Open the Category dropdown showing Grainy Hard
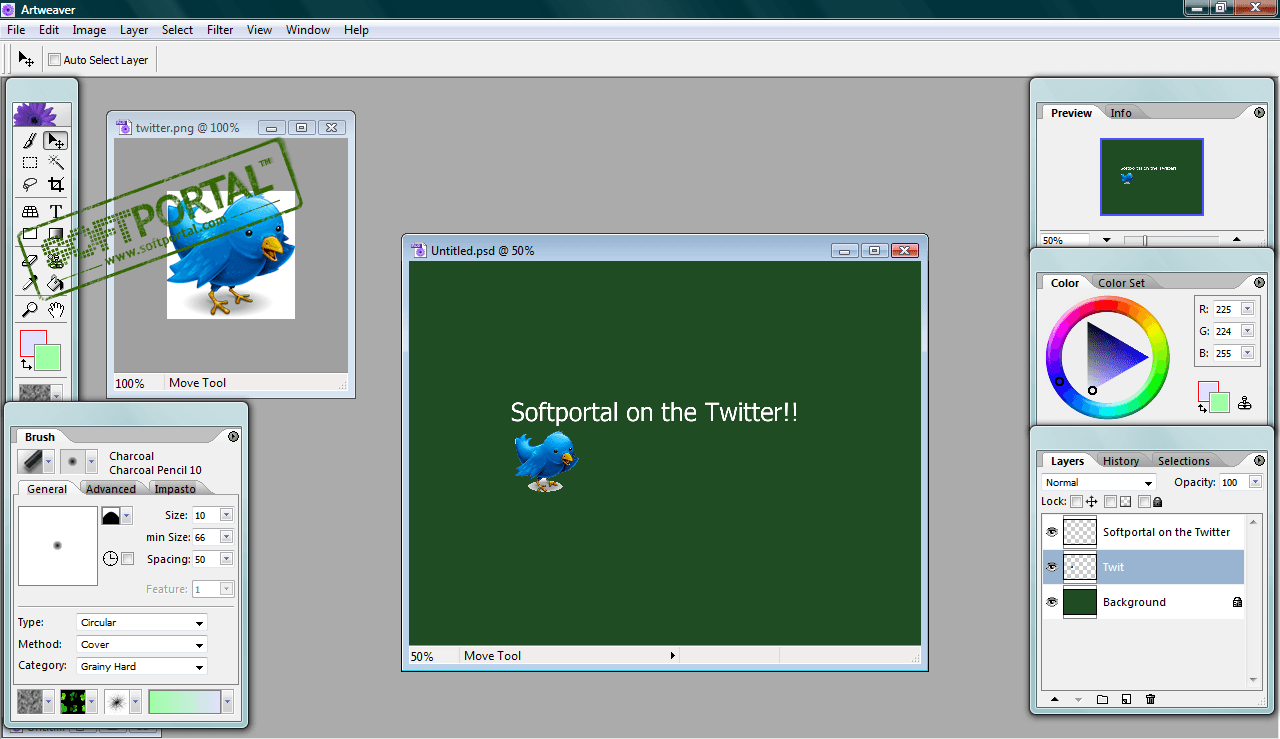The image size is (1280, 739). 142,666
